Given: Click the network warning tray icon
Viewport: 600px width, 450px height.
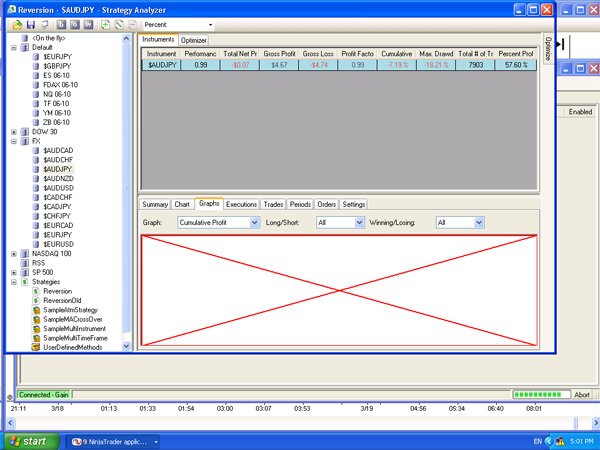Looking at the screenshot, I should point(560,442).
